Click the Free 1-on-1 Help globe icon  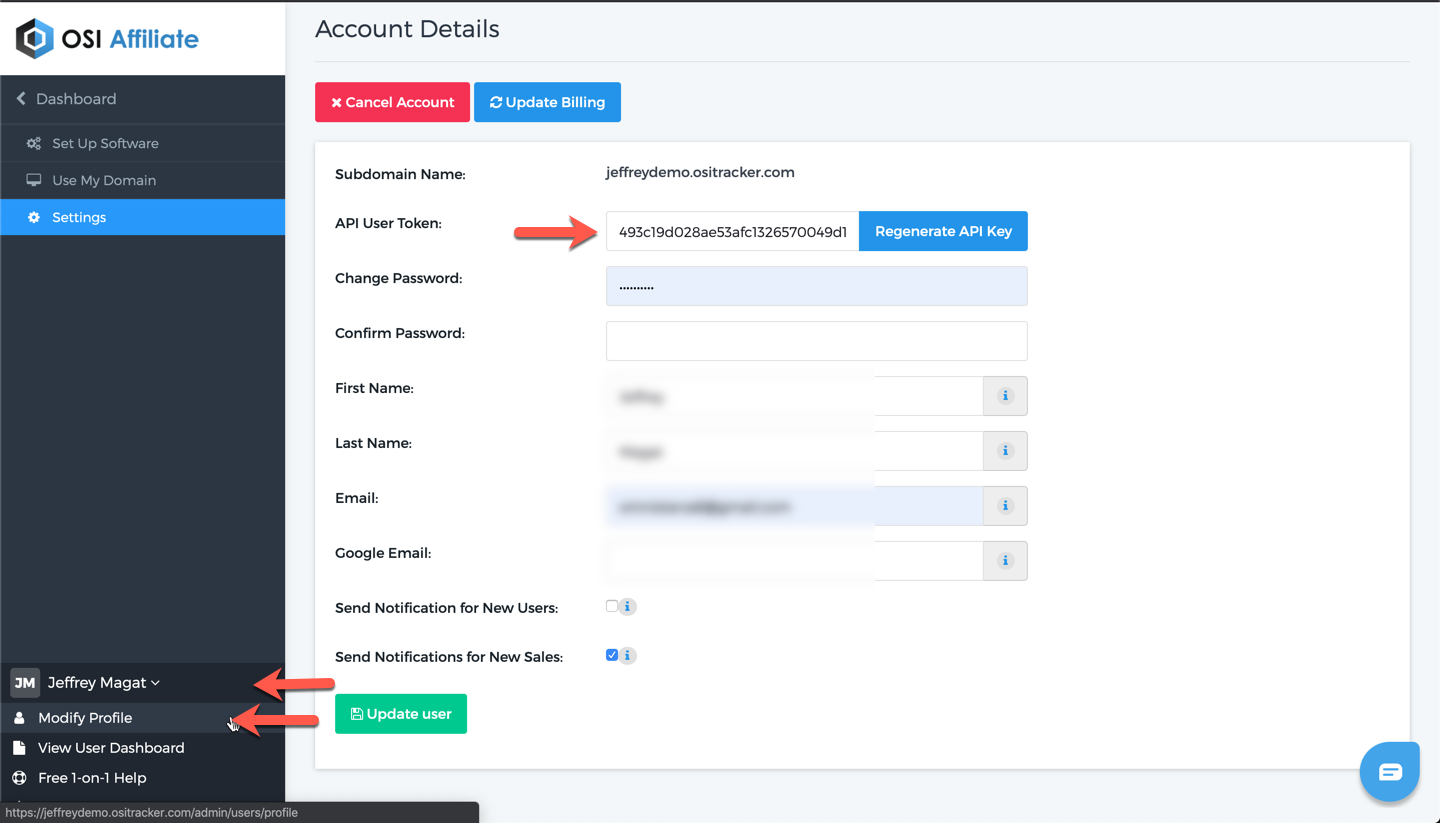[20, 777]
